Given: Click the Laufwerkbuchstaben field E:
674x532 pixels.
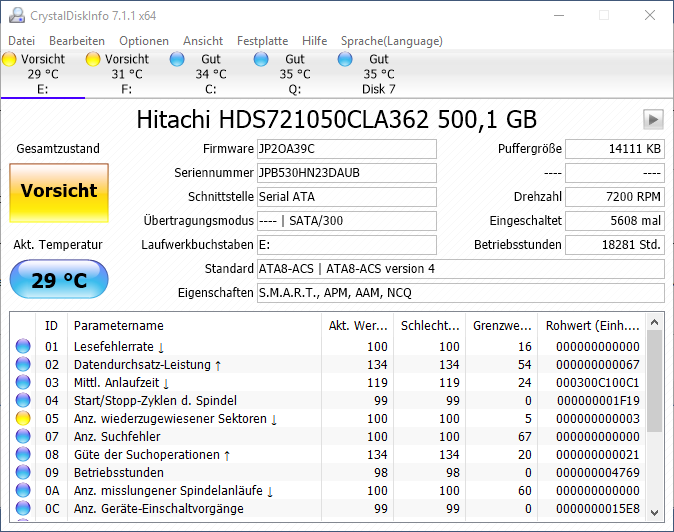Looking at the screenshot, I should coord(346,245).
